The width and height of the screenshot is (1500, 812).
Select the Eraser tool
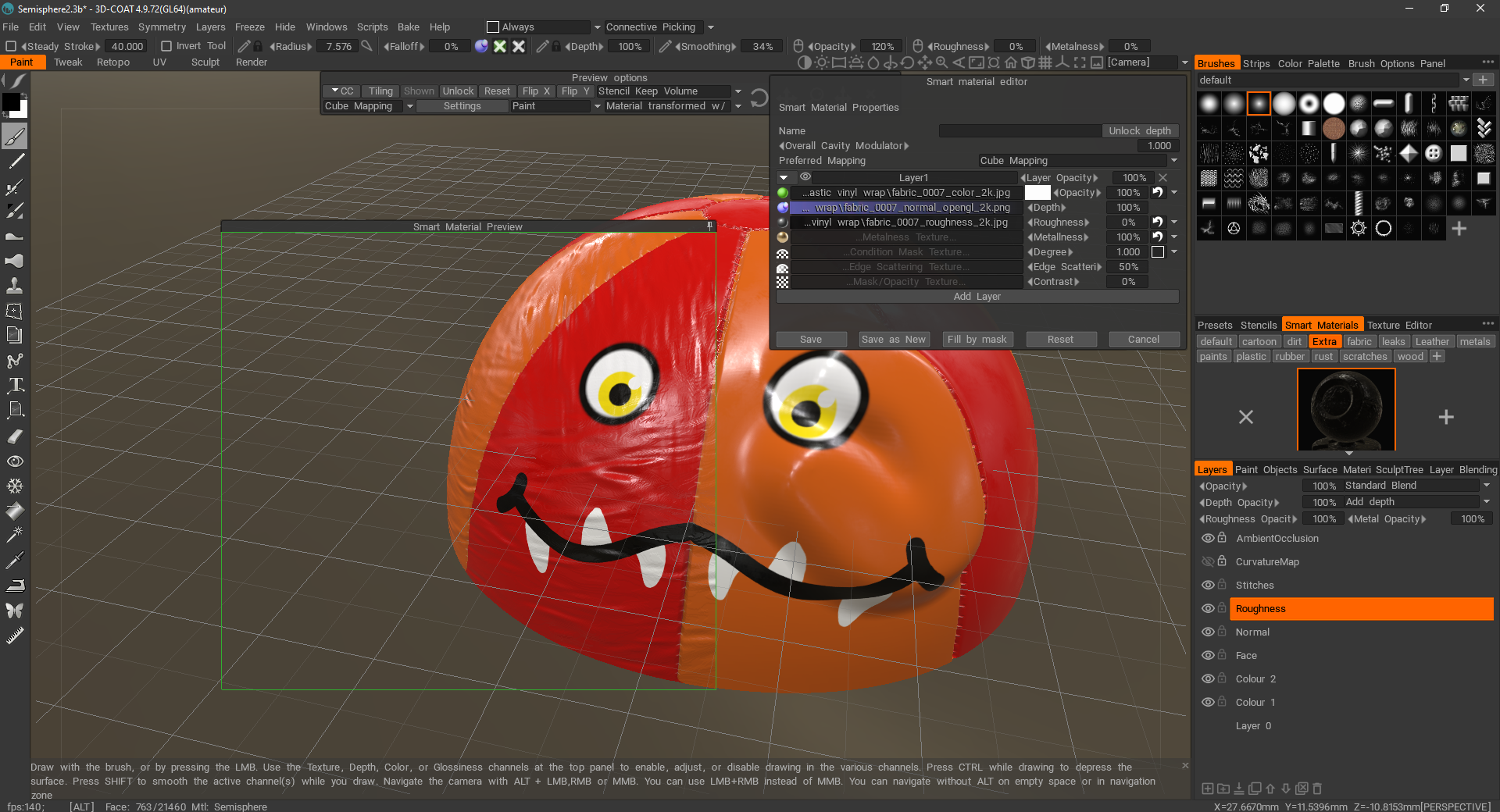tap(15, 435)
